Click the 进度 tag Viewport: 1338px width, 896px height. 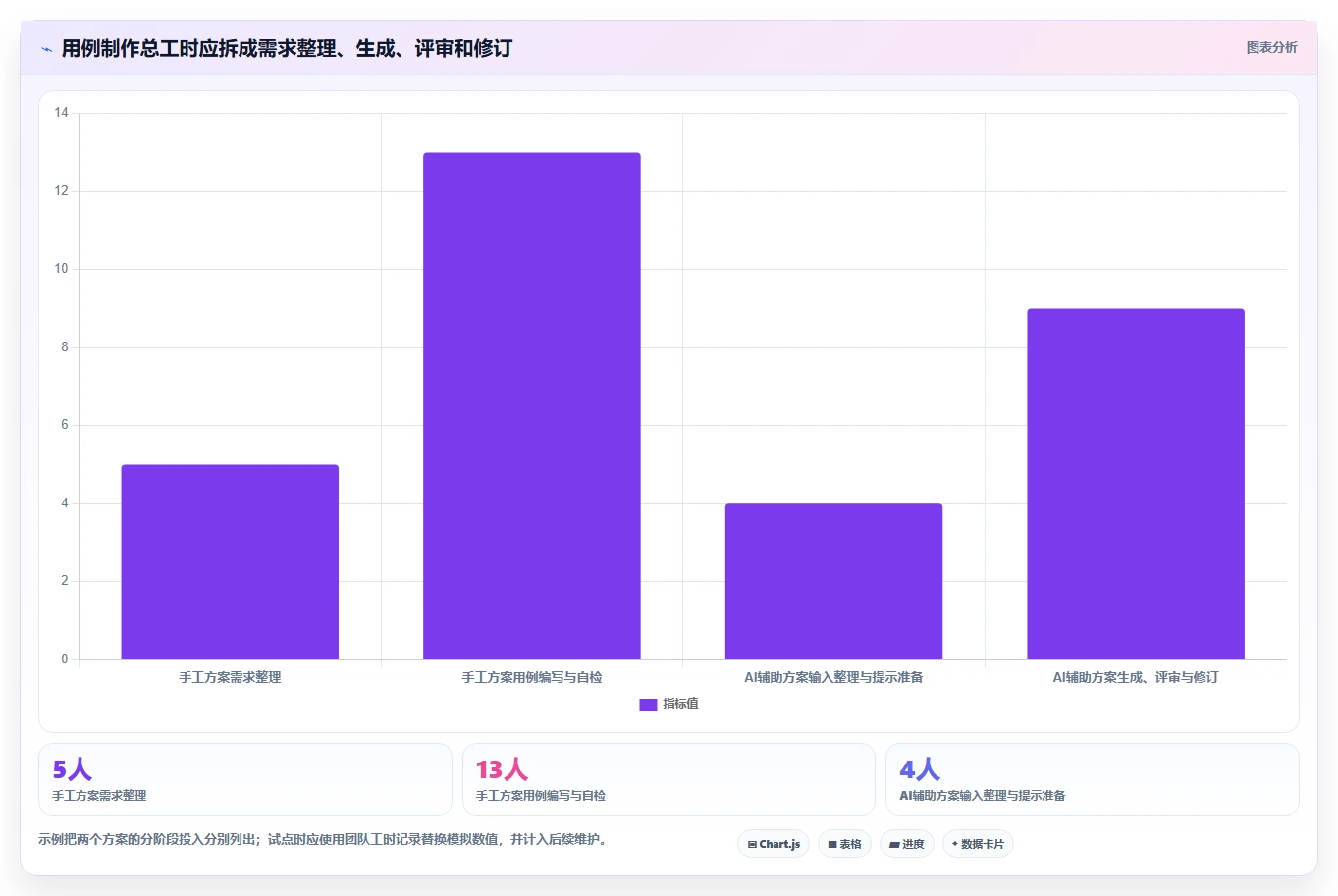point(907,844)
